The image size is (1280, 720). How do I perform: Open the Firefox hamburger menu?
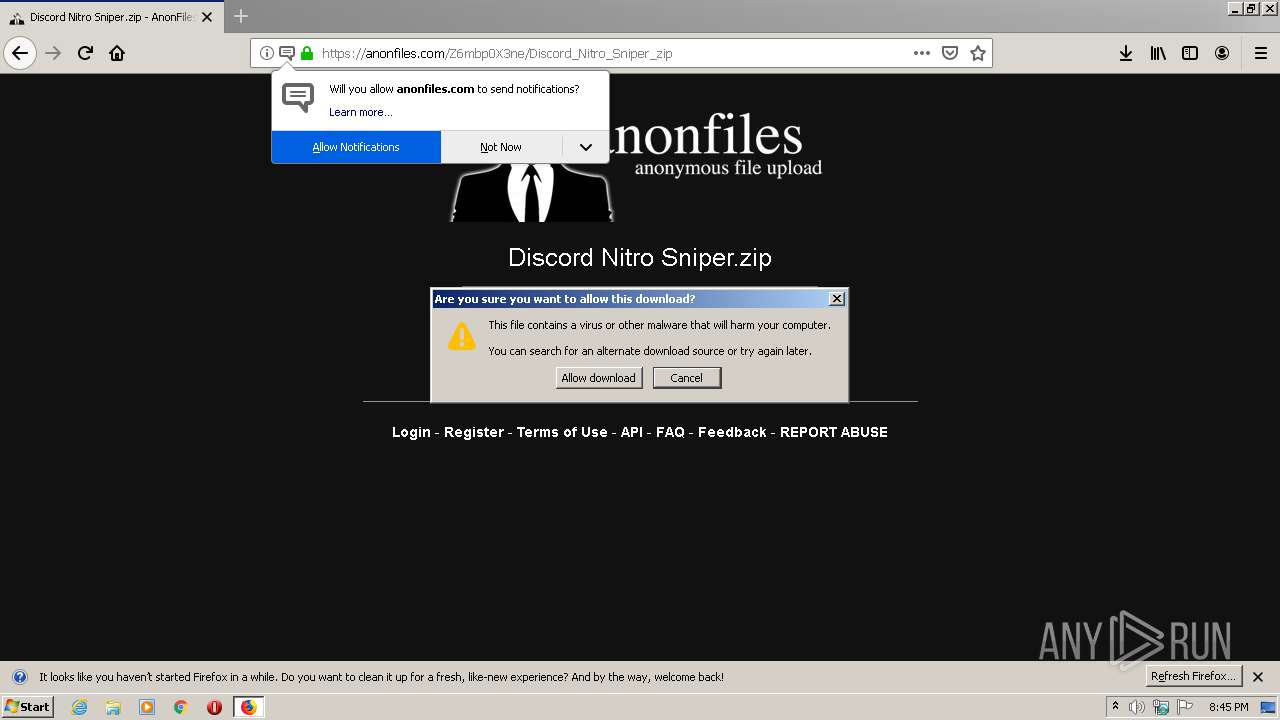pyautogui.click(x=1261, y=53)
